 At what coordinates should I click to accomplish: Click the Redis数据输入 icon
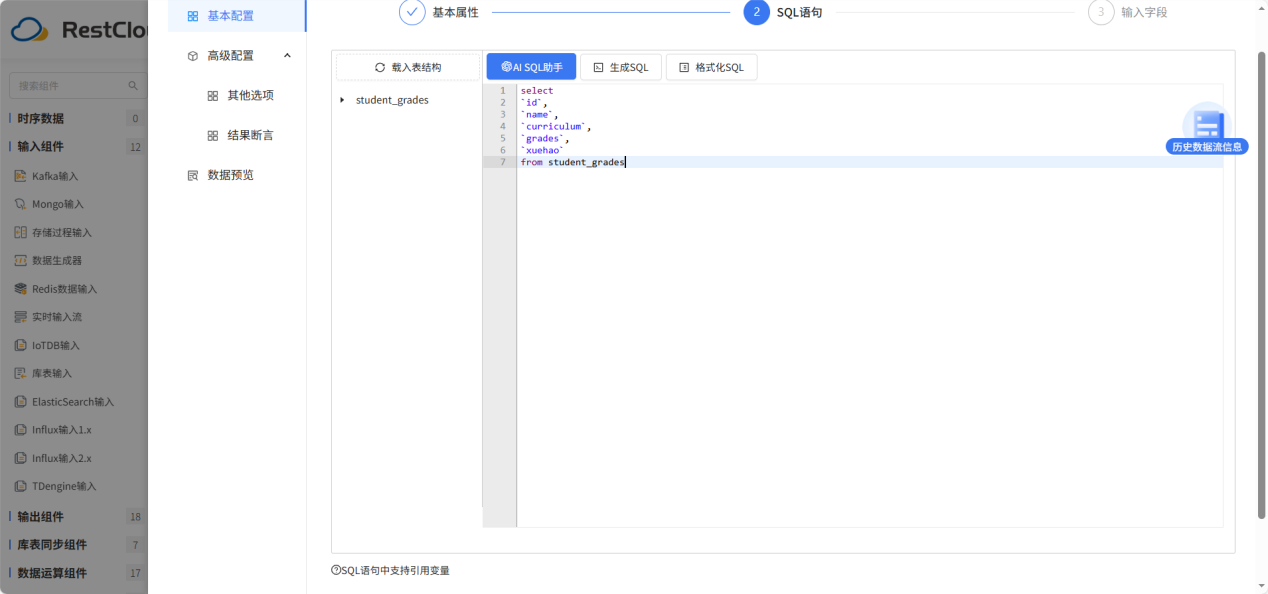(20, 288)
